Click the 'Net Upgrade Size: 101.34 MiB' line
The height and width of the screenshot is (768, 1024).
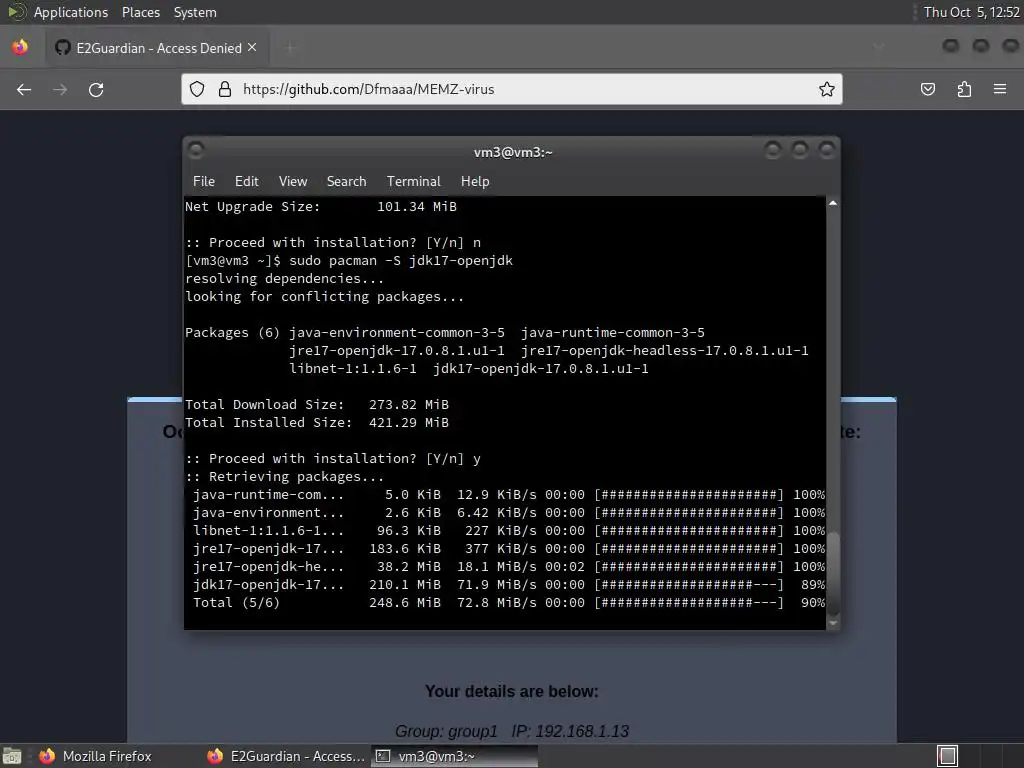[x=321, y=206]
